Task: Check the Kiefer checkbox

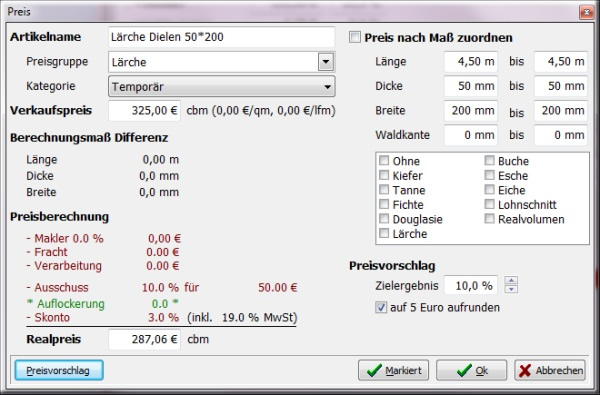Action: click(384, 175)
